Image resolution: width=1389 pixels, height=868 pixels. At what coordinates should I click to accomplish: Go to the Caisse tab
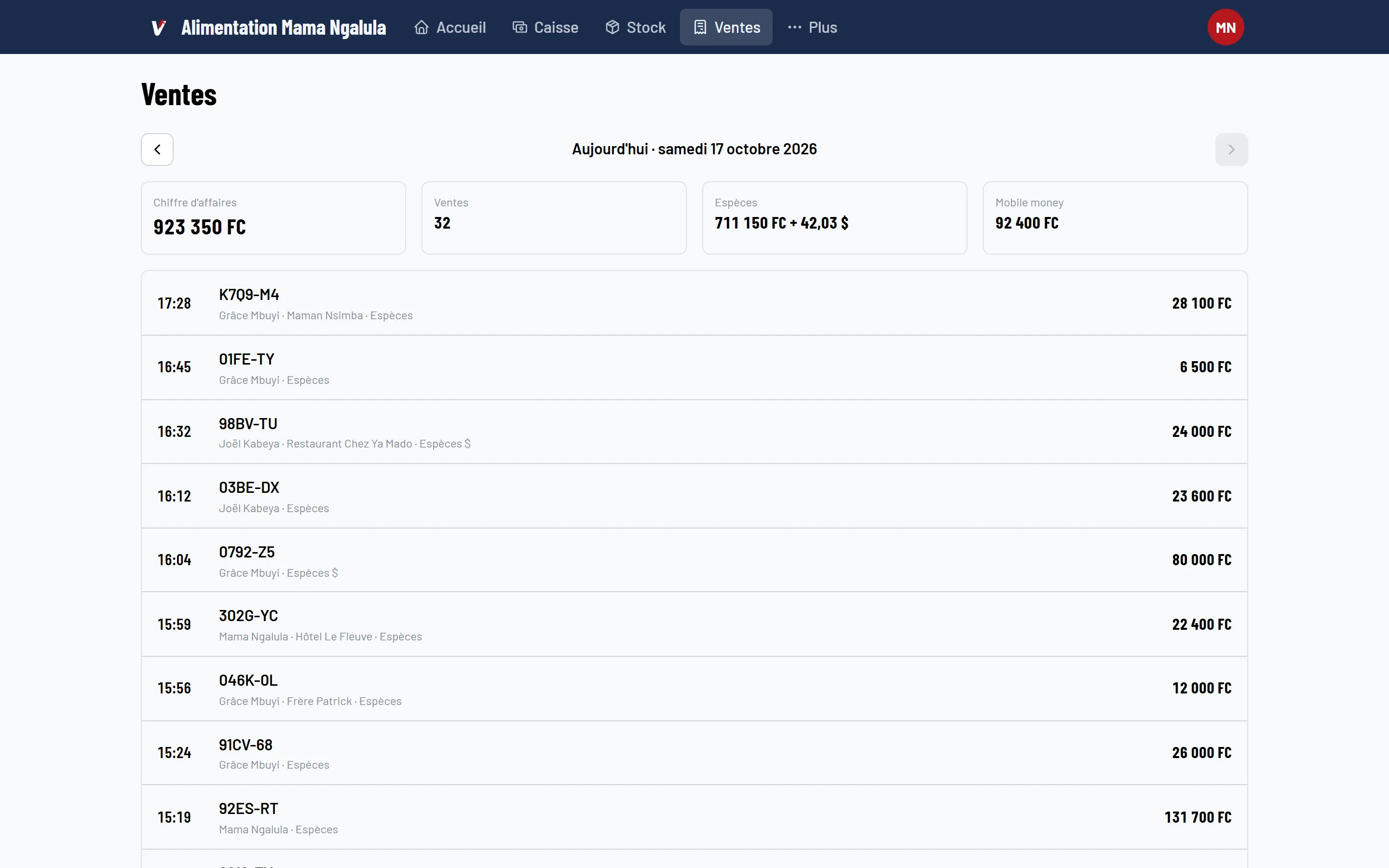tap(545, 27)
